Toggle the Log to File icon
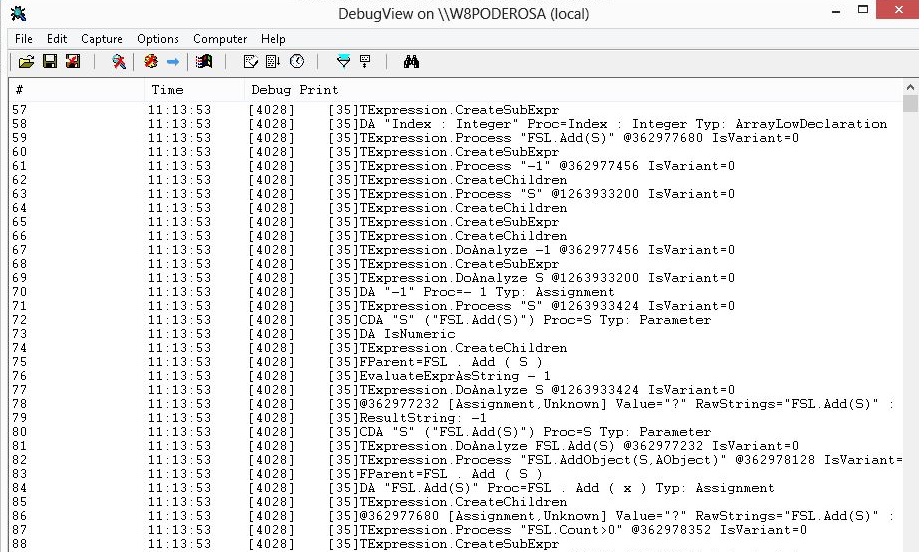 pyautogui.click(x=73, y=61)
